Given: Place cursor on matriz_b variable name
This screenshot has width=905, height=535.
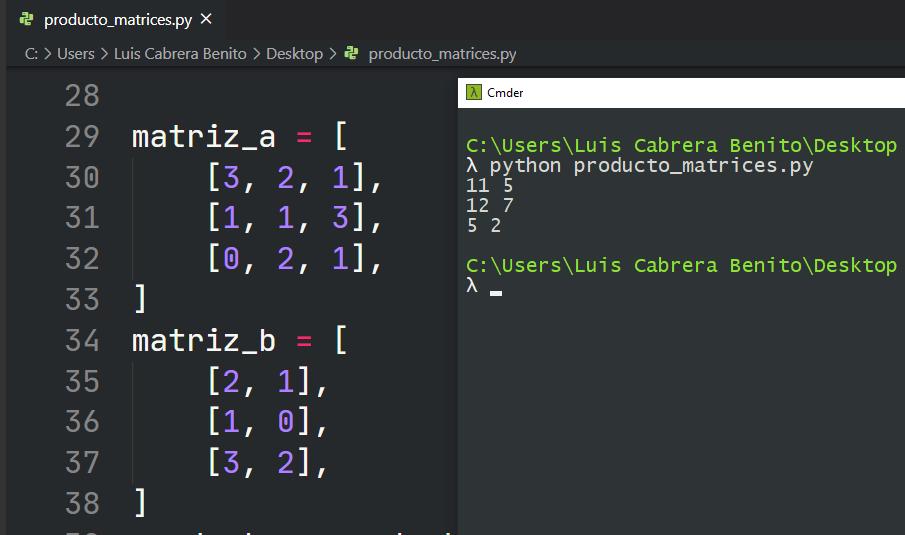Looking at the screenshot, I should pyautogui.click(x=203, y=340).
